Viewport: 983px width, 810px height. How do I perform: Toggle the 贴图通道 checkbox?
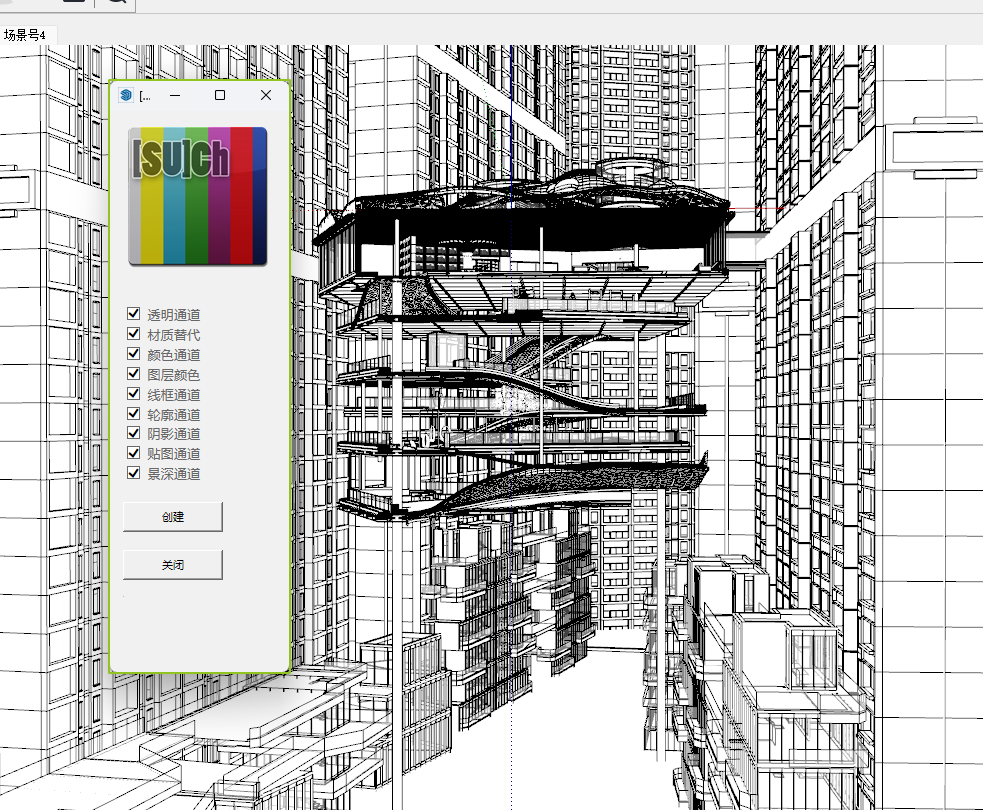click(133, 453)
